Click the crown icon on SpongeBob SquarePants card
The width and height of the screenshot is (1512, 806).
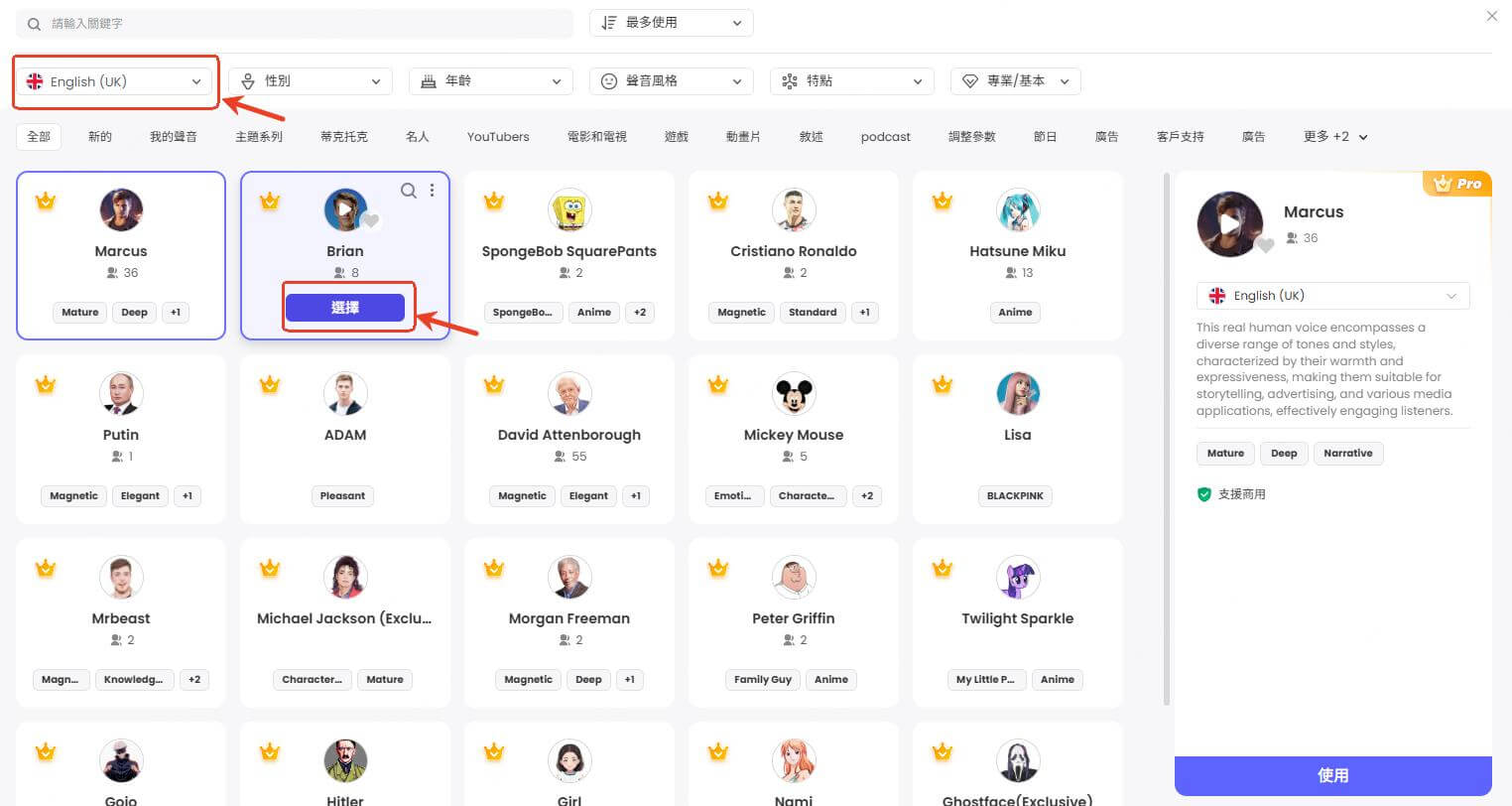(493, 201)
